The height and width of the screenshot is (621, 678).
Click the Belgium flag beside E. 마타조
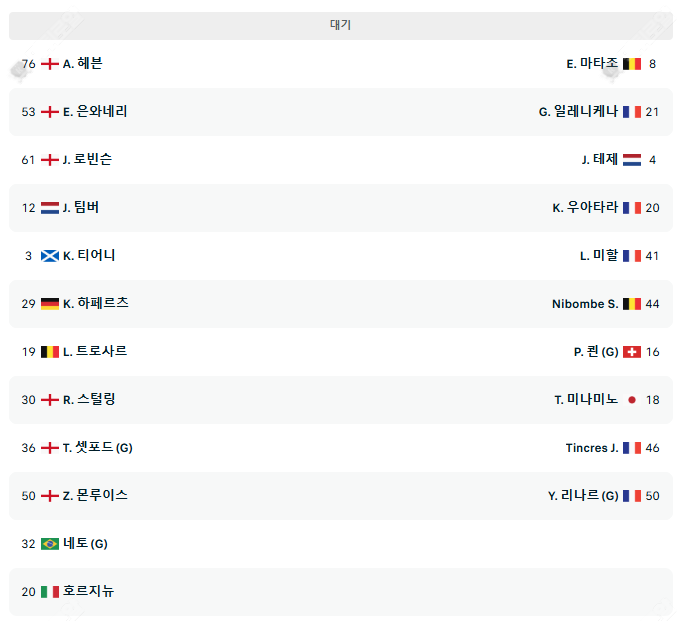(632, 64)
